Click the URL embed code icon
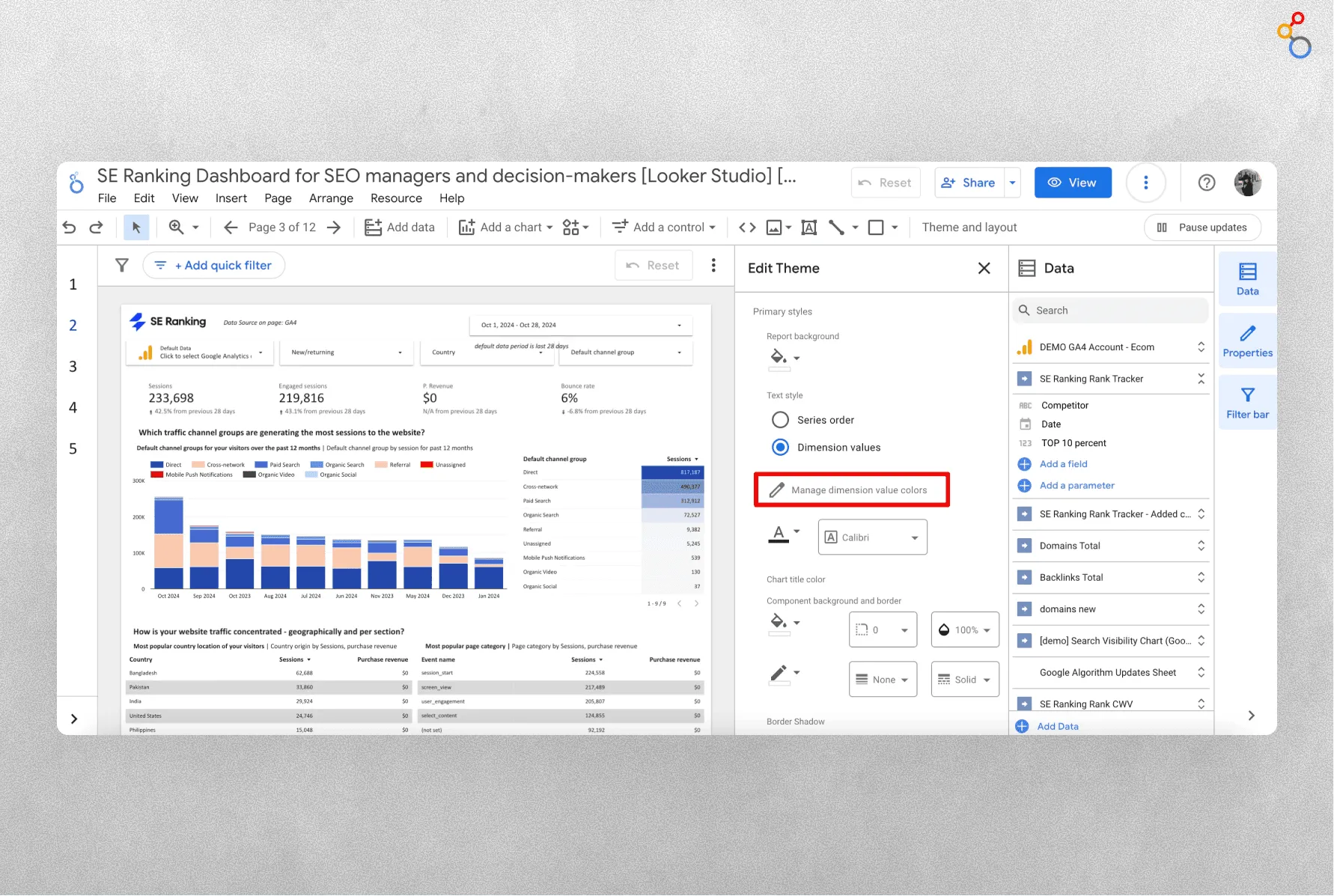The width and height of the screenshot is (1334, 896). 747,228
